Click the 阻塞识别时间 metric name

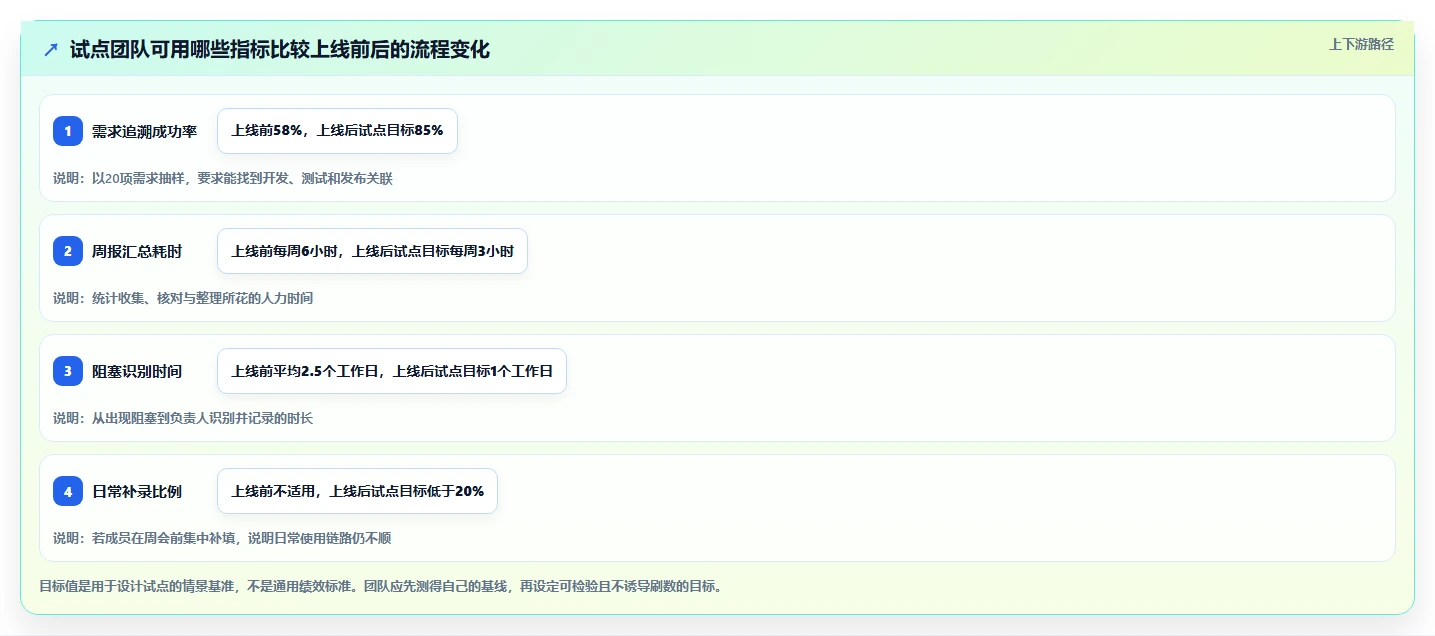point(137,371)
